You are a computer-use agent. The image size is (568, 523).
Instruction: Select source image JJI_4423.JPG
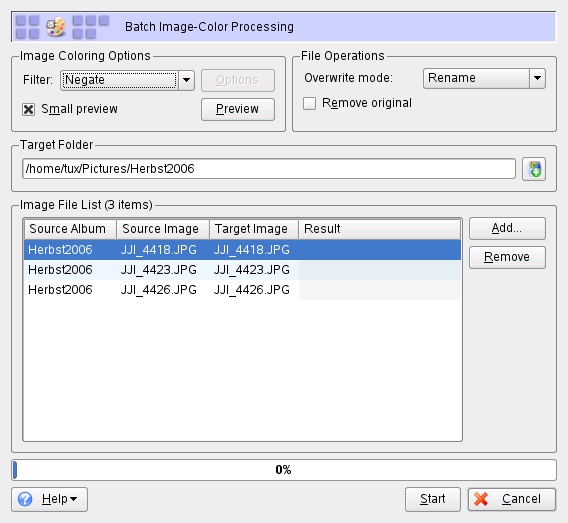click(x=159, y=270)
